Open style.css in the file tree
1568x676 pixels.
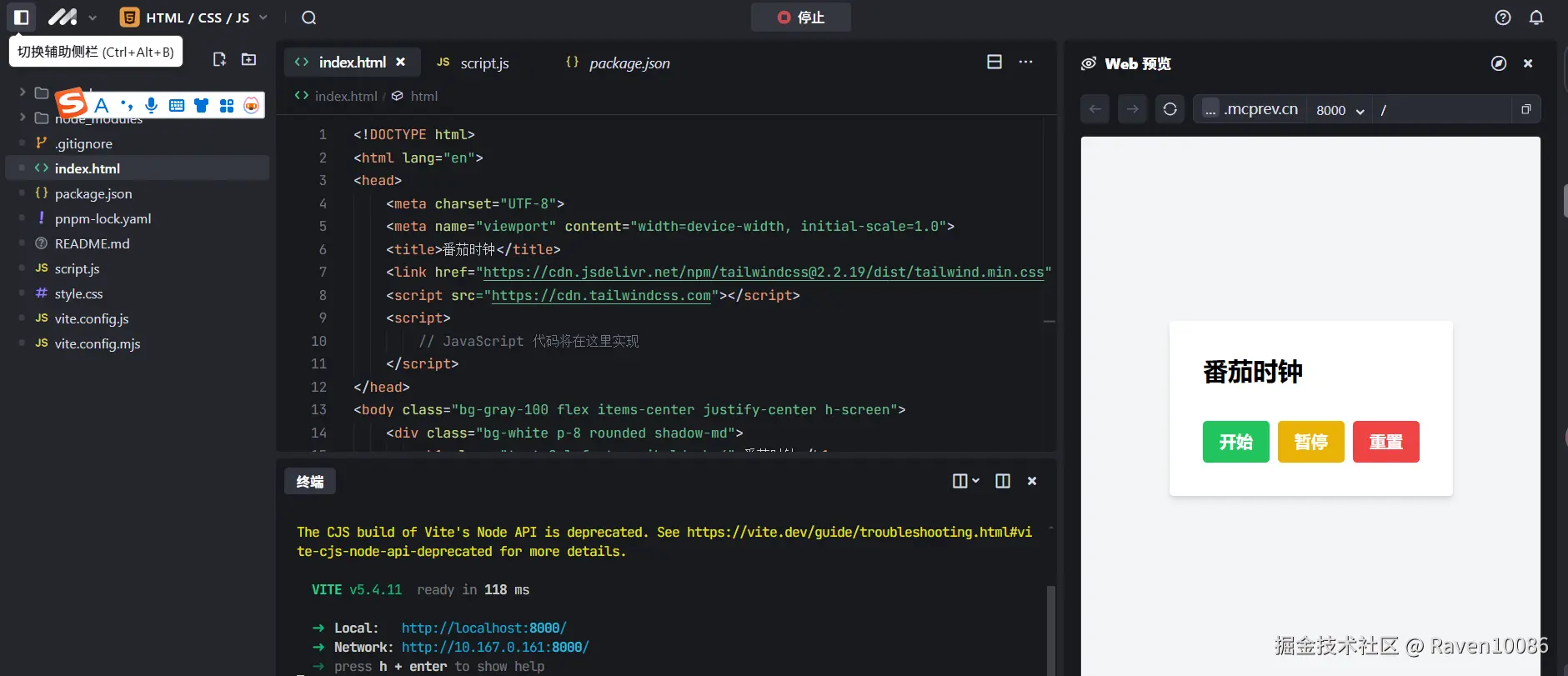tap(78, 293)
